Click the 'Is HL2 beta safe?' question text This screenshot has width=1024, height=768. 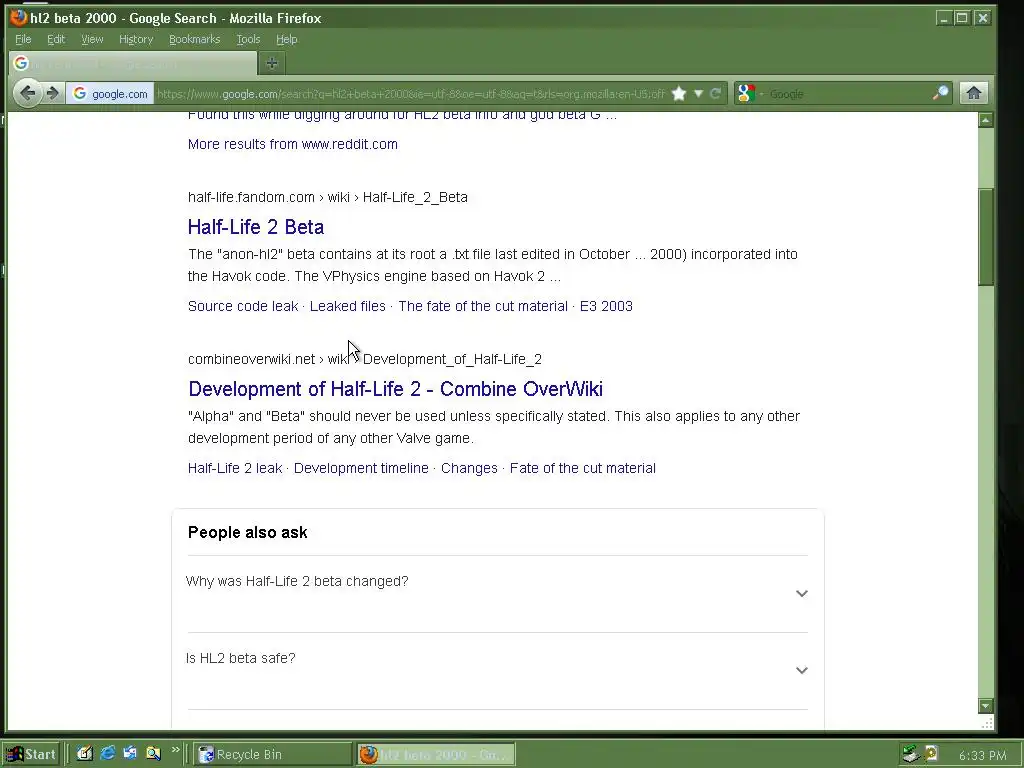tap(240, 658)
